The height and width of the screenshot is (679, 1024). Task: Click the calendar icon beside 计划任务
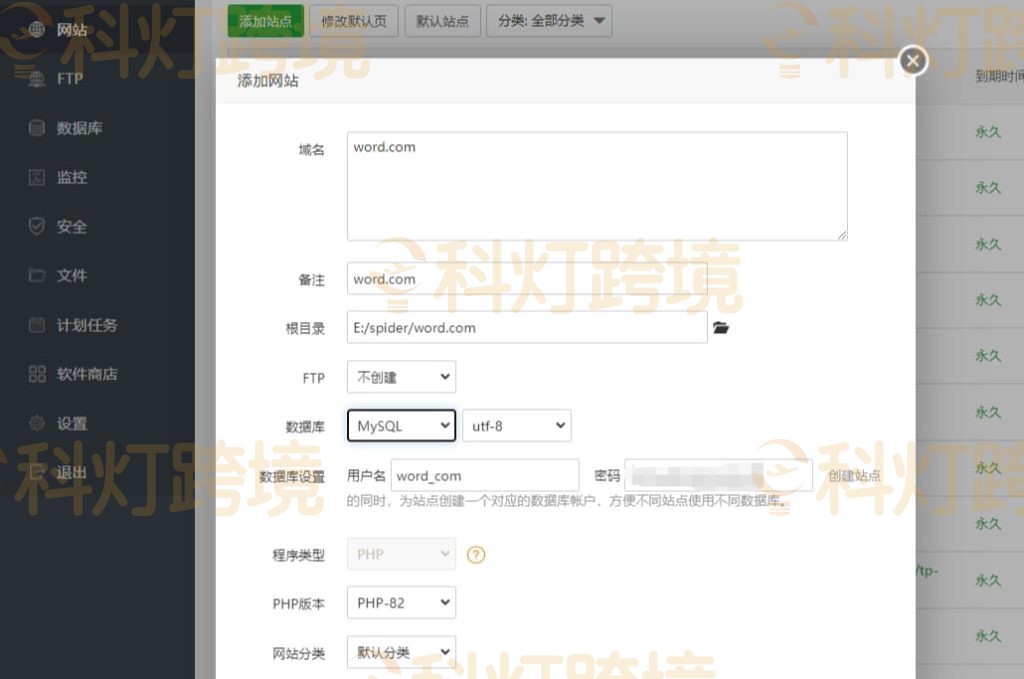(x=37, y=324)
